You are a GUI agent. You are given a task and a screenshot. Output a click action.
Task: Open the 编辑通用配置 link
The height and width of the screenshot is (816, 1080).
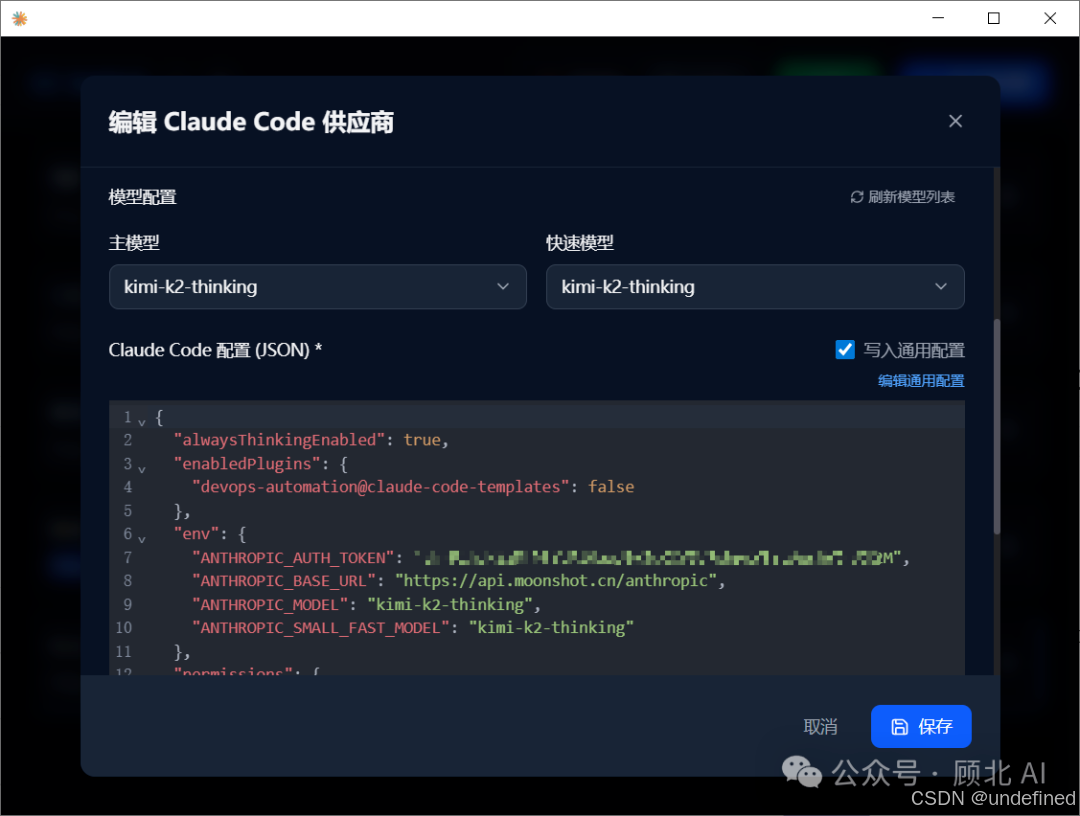point(921,381)
